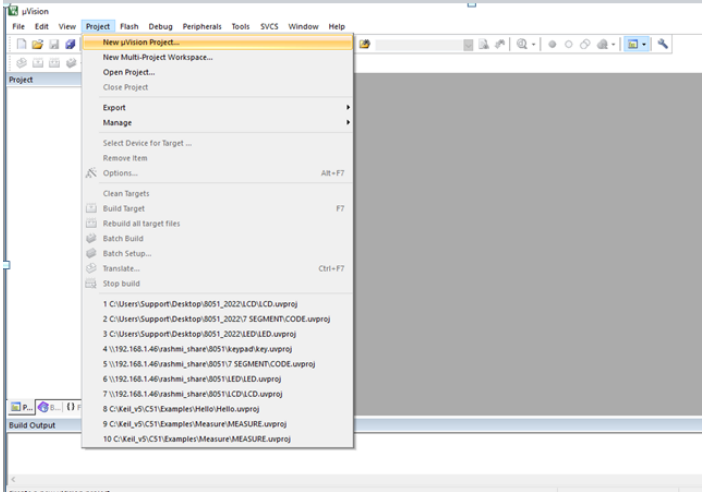Click the Save file toolbar icon
The height and width of the screenshot is (492, 702).
tap(54, 44)
